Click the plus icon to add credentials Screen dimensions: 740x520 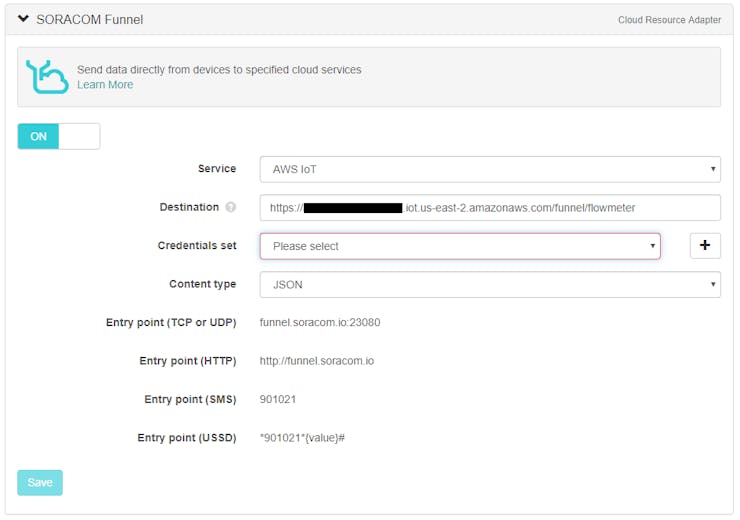coord(705,246)
